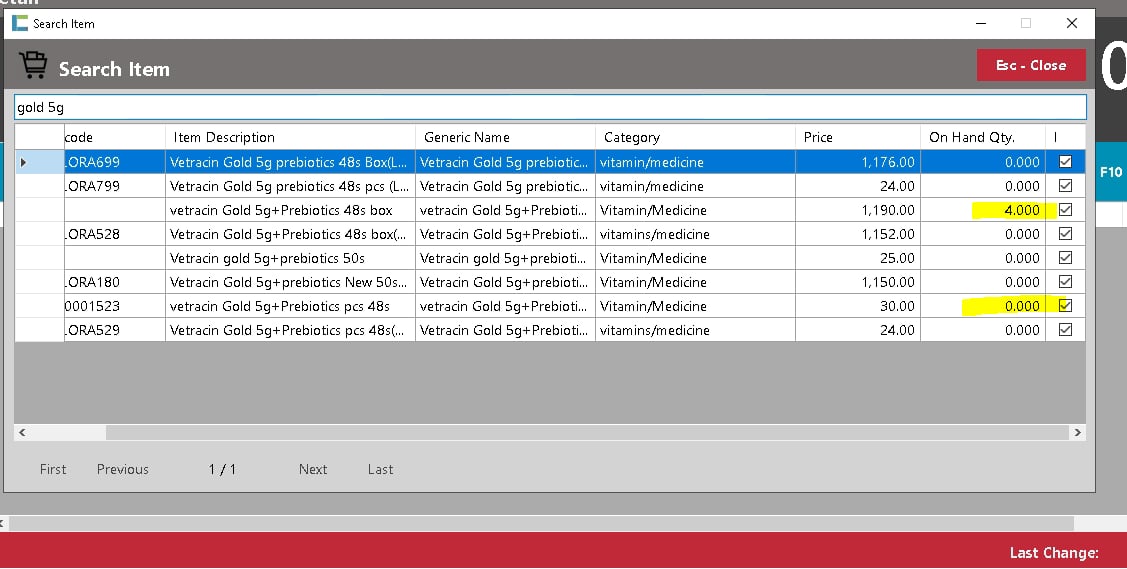Click the search box containing gold 5g
The width and height of the screenshot is (1127, 569).
[549, 107]
